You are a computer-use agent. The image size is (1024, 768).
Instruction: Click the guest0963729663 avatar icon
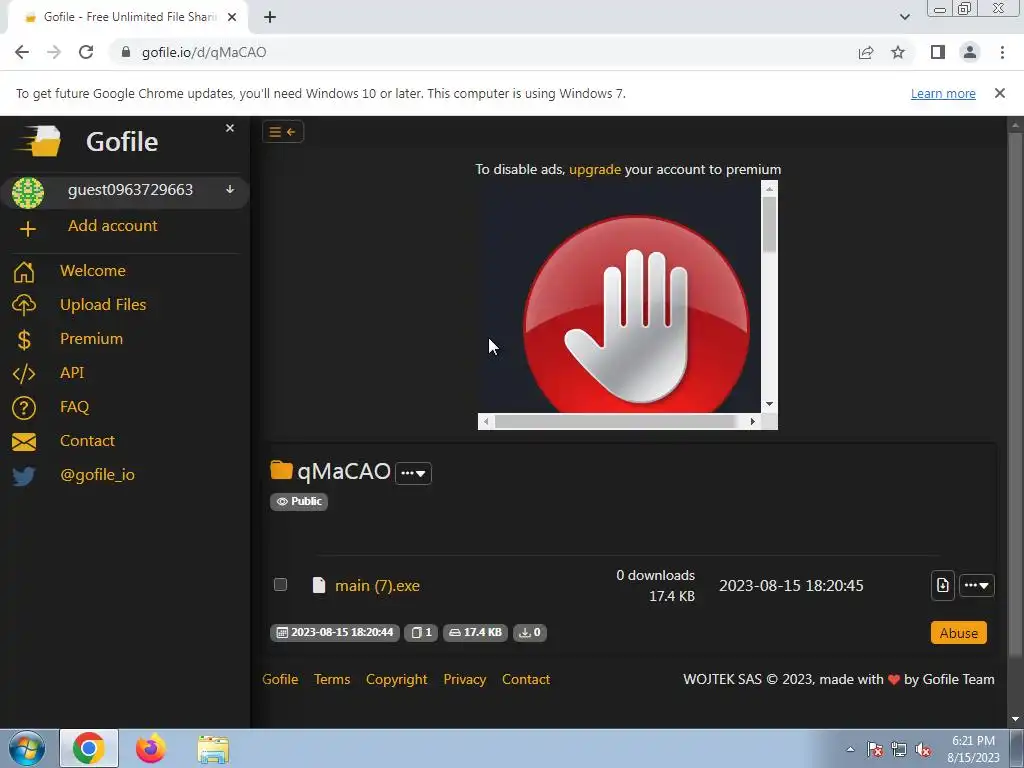coord(27,193)
